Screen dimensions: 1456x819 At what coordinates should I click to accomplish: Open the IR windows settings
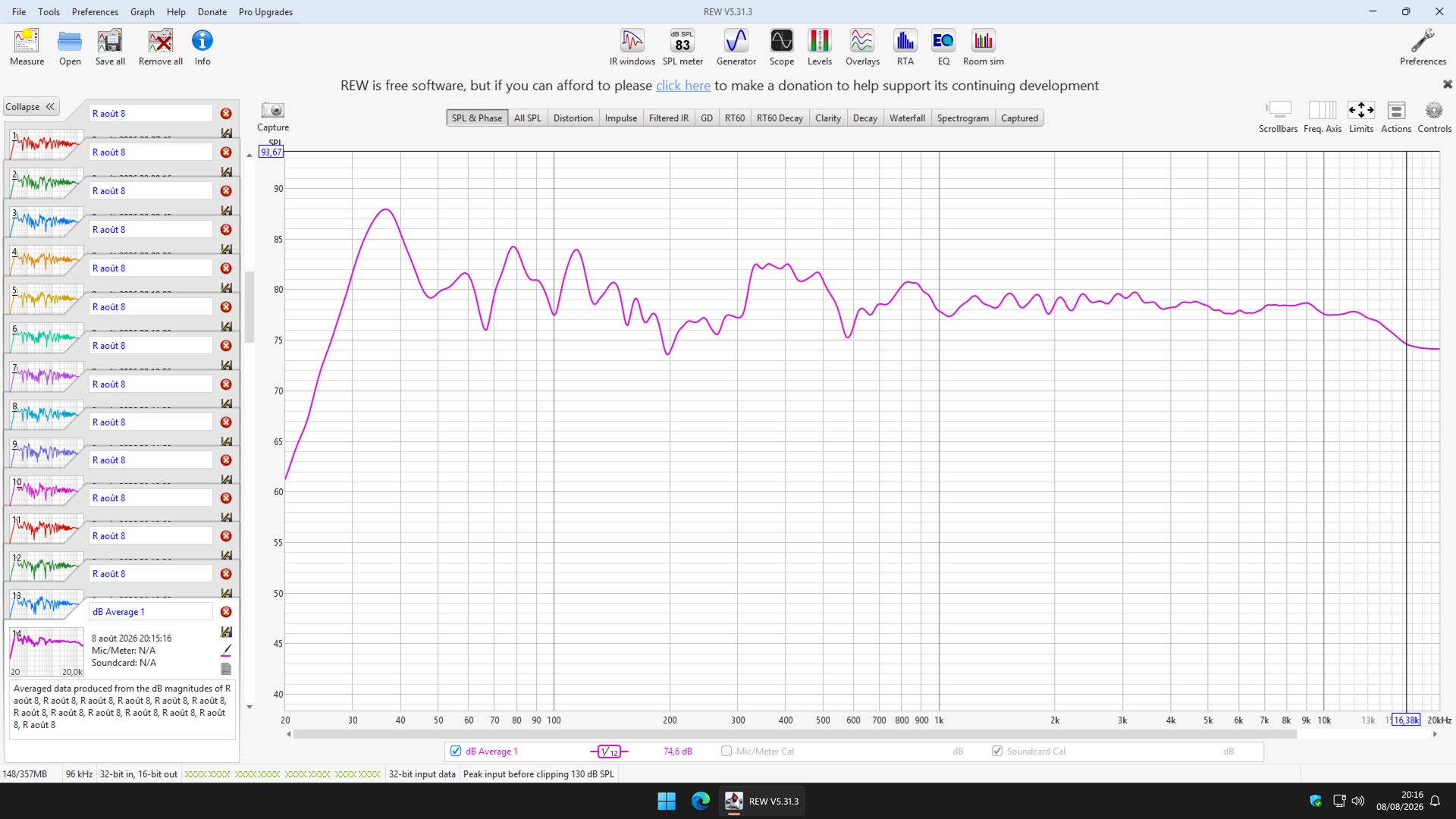[x=632, y=47]
